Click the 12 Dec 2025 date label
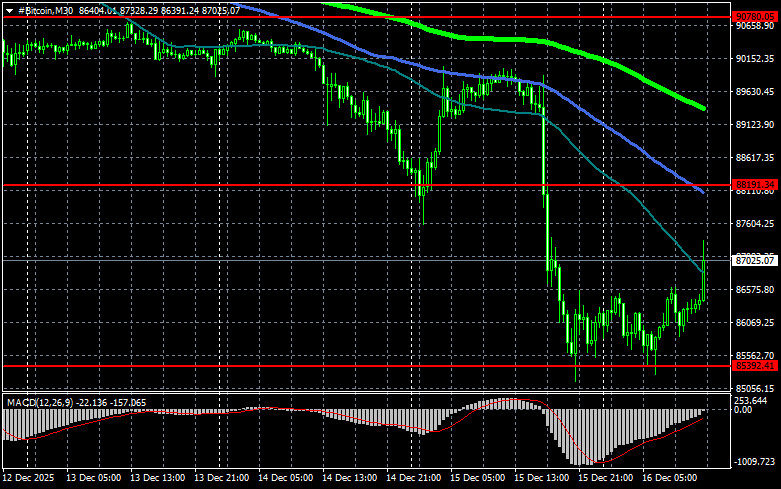 30,479
